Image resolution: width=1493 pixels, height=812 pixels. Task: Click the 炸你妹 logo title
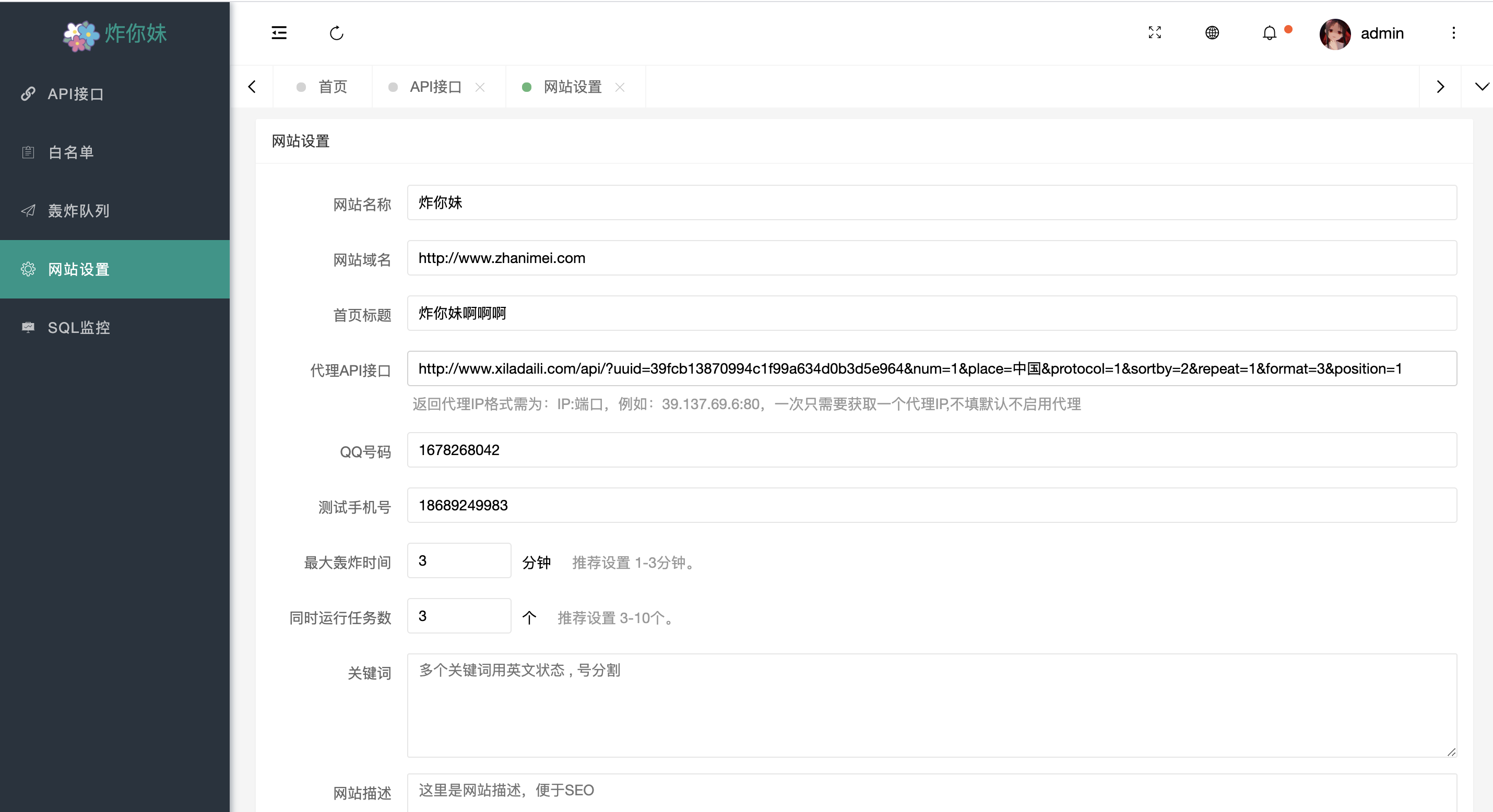coord(135,33)
